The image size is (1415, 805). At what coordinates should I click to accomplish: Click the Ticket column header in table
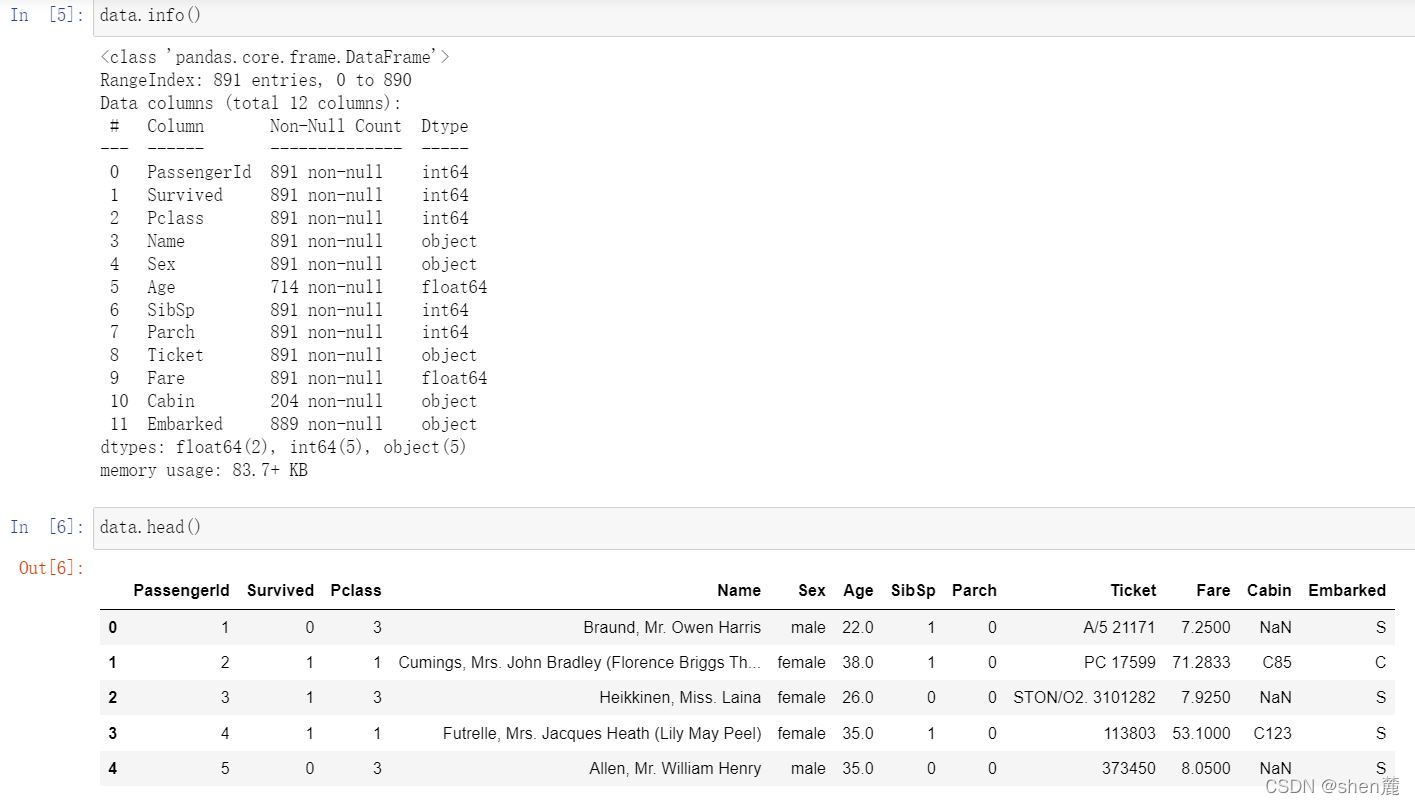click(1133, 590)
